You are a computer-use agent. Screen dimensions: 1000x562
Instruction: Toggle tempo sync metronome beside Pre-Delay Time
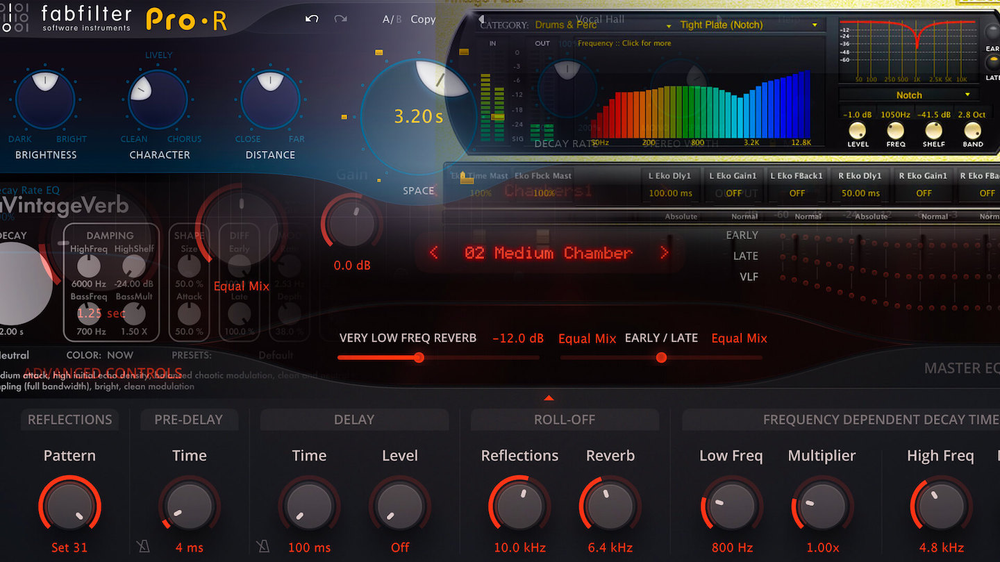pos(143,546)
